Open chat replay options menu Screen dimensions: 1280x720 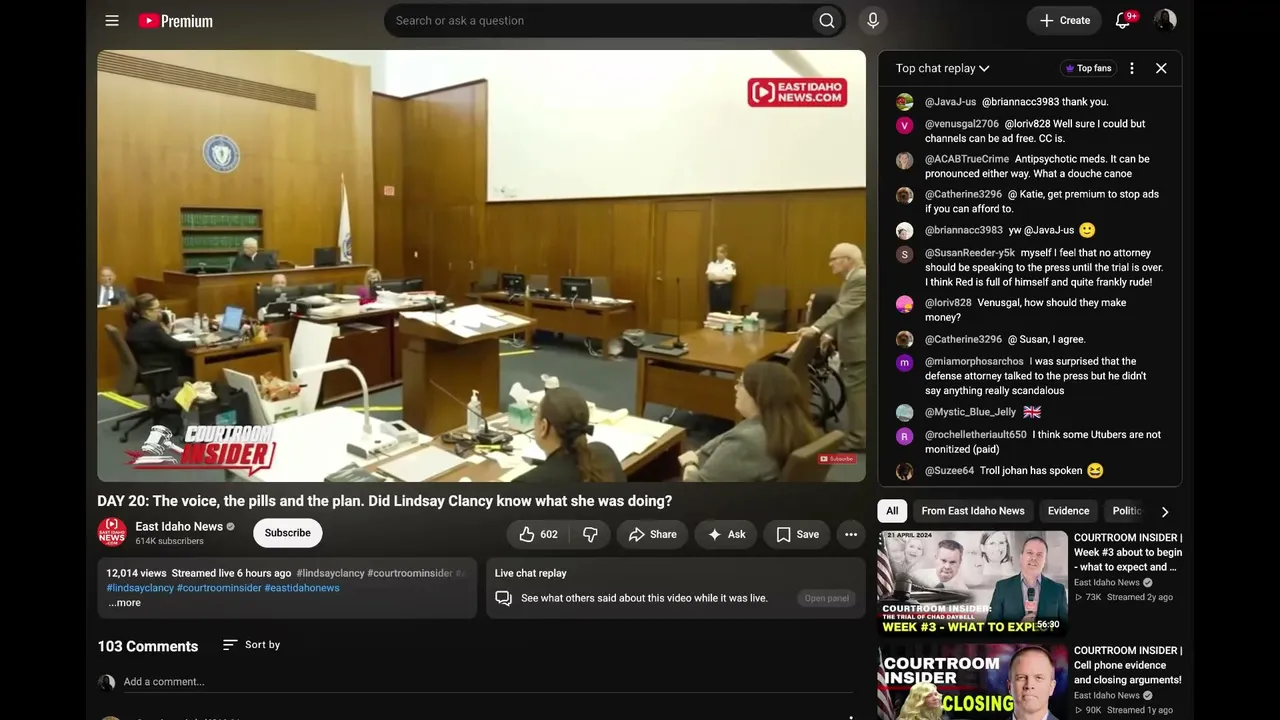[x=1132, y=68]
